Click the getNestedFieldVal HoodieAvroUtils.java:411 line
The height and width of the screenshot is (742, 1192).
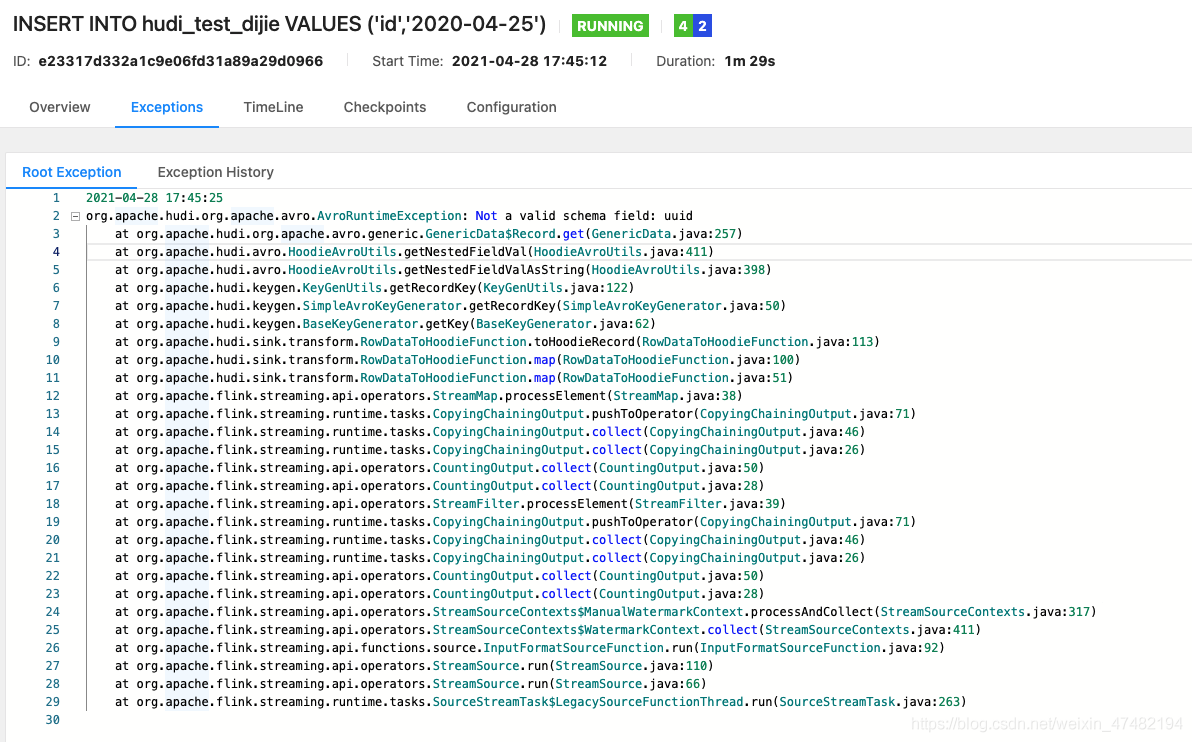pos(414,252)
